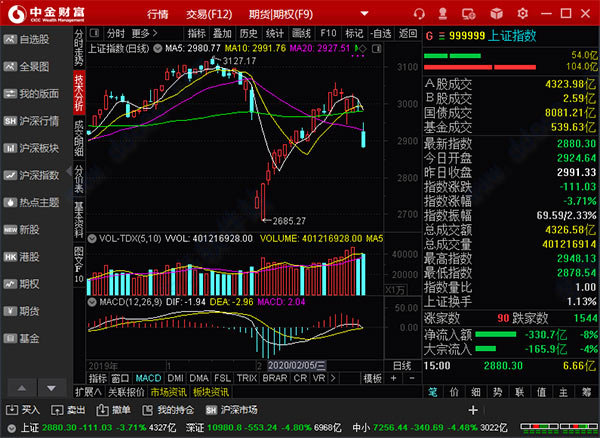
Task: Click the 日线 period selector
Action: pos(402,366)
